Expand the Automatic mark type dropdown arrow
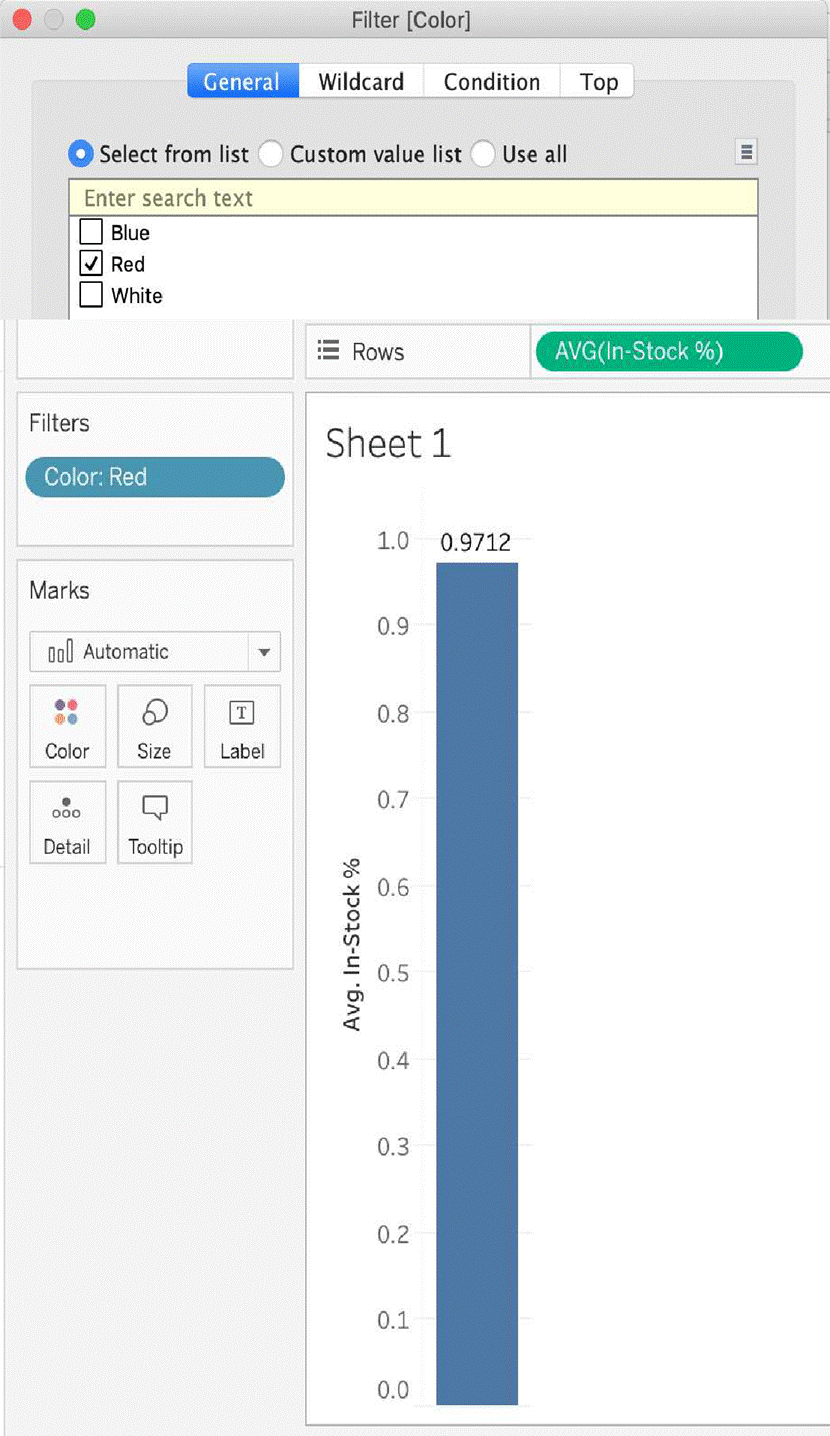This screenshot has width=830, height=1436. coord(264,652)
